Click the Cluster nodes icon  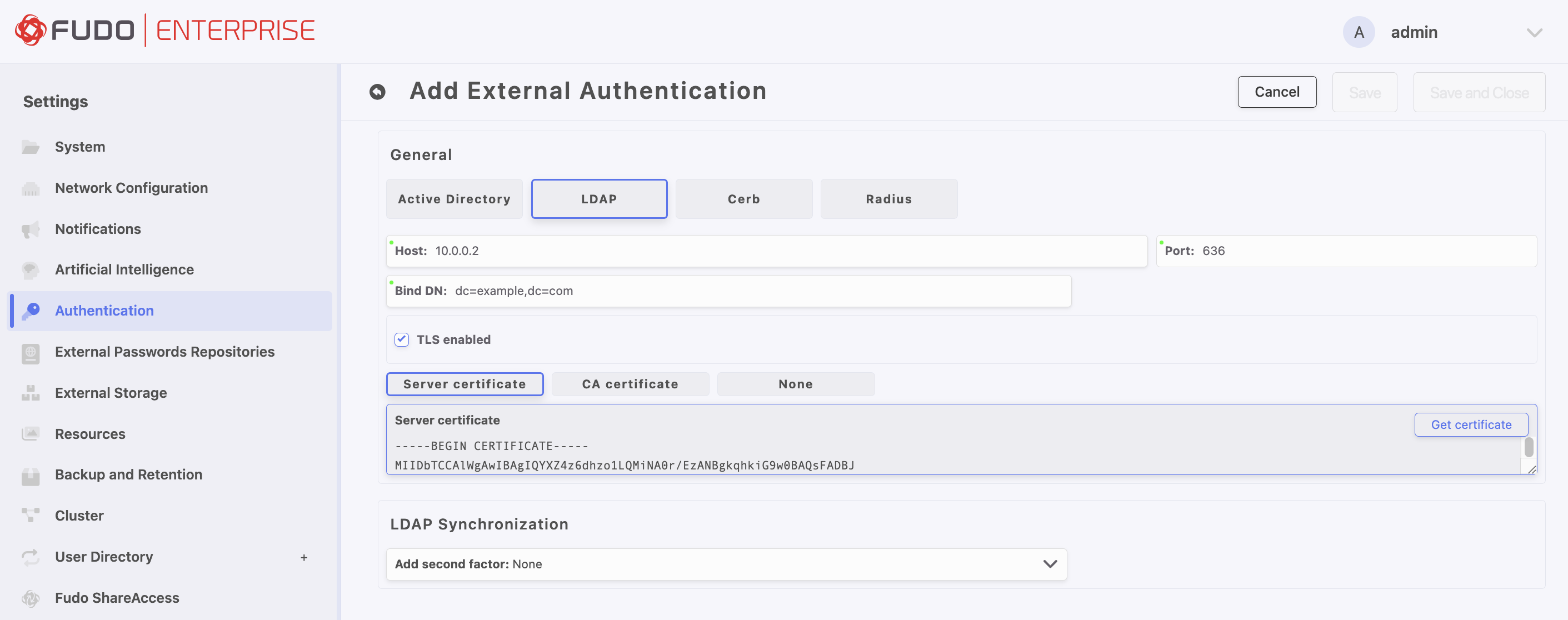coord(31,516)
